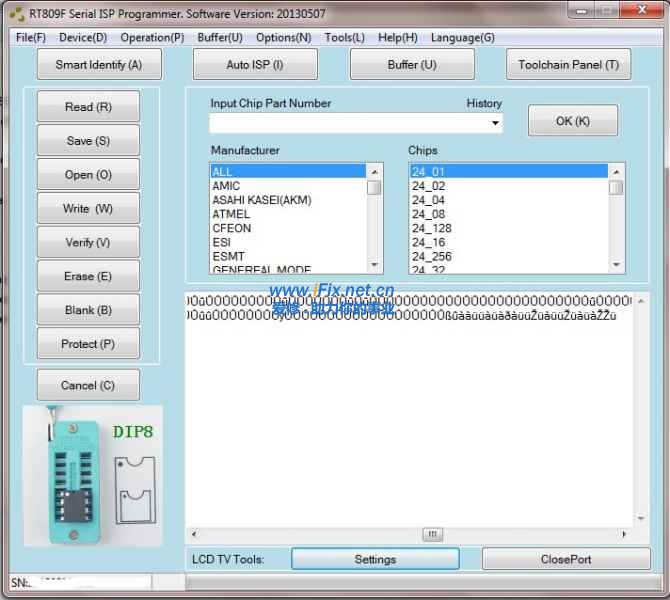Open the Operation(P) menu
This screenshot has height=600, width=670.
(x=152, y=38)
